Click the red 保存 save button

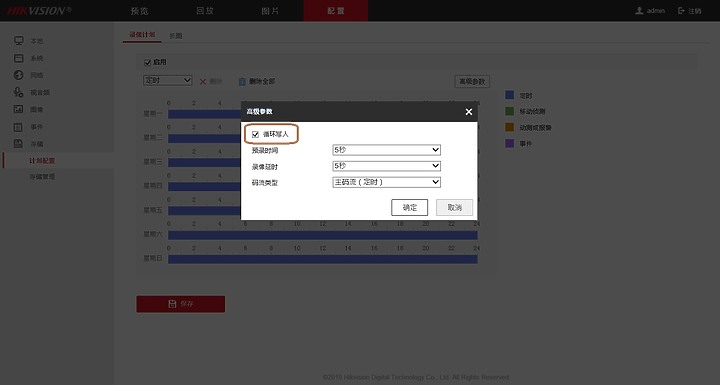pos(180,304)
